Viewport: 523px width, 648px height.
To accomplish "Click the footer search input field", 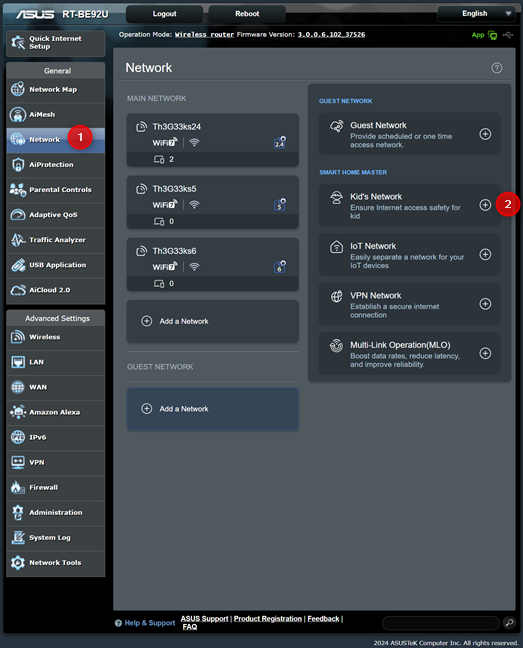I will [441, 623].
